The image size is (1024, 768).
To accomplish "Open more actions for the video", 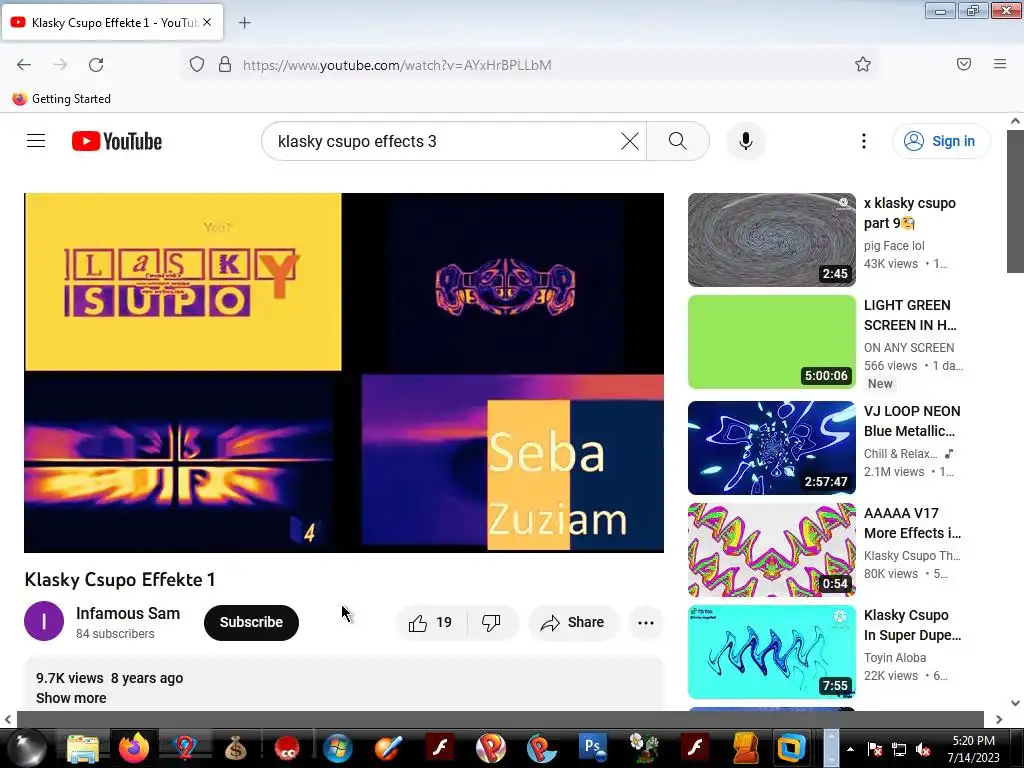I will tap(646, 622).
